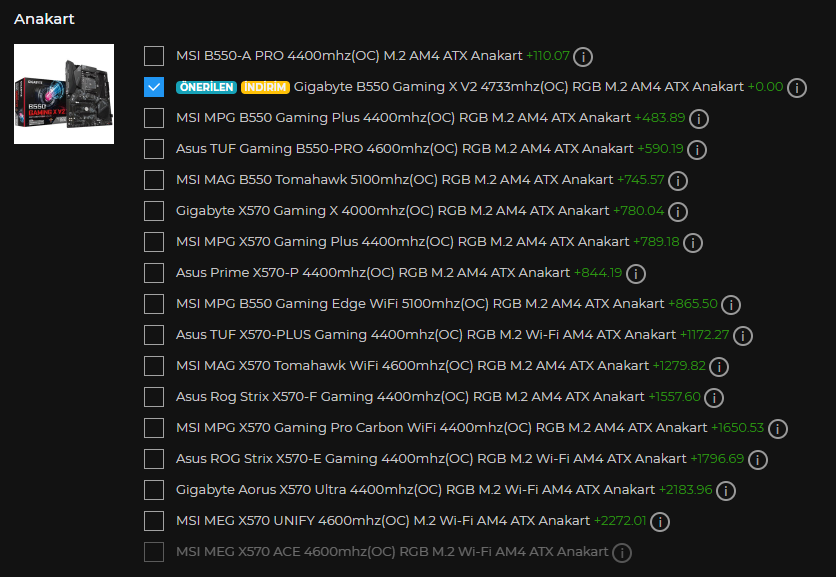Viewport: 836px width, 577px height.
Task: Open details icon for MSI MPG B550 Gaming Edge WiFi
Action: [730, 304]
